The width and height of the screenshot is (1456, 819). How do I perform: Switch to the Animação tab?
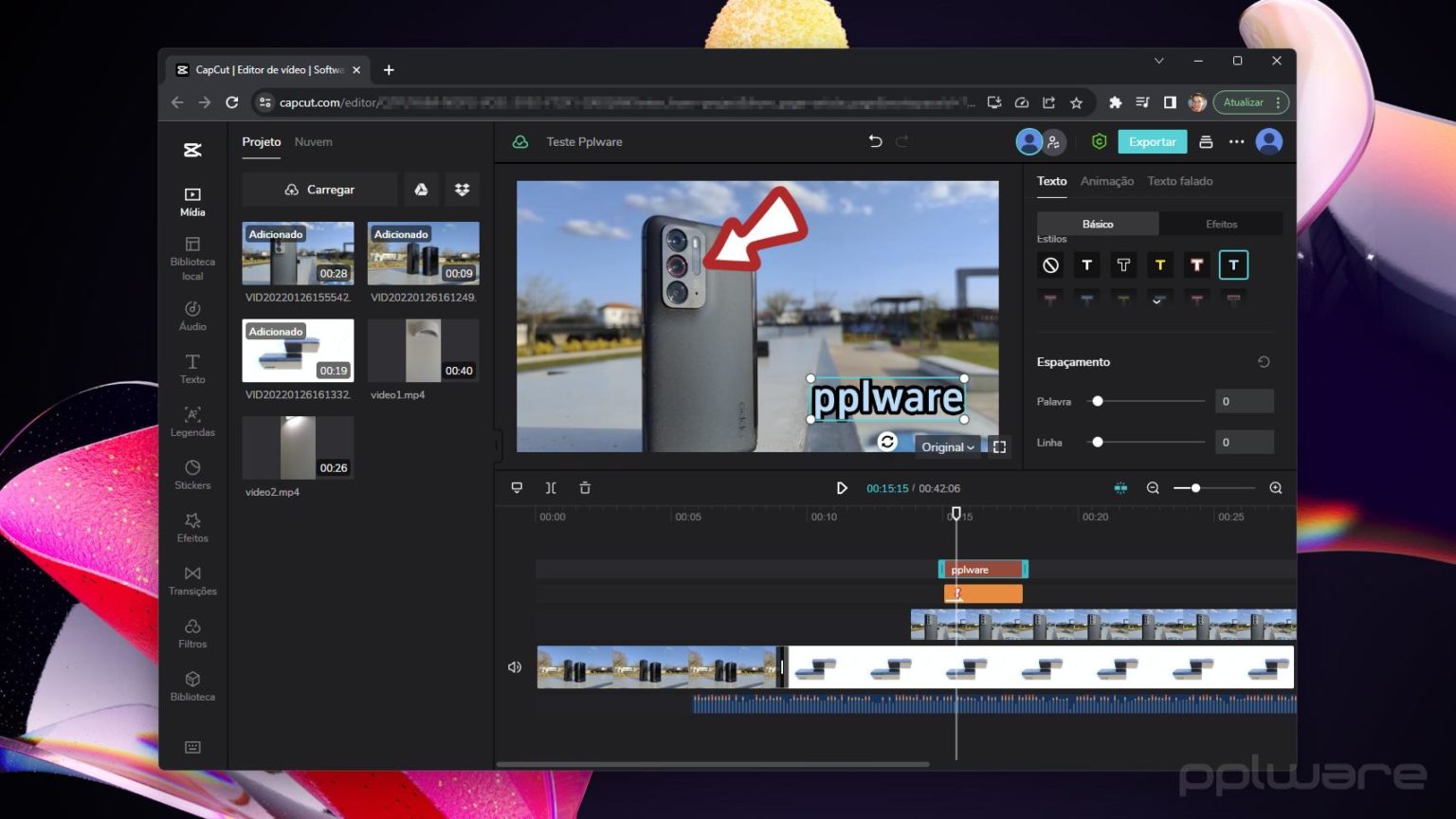pyautogui.click(x=1106, y=180)
